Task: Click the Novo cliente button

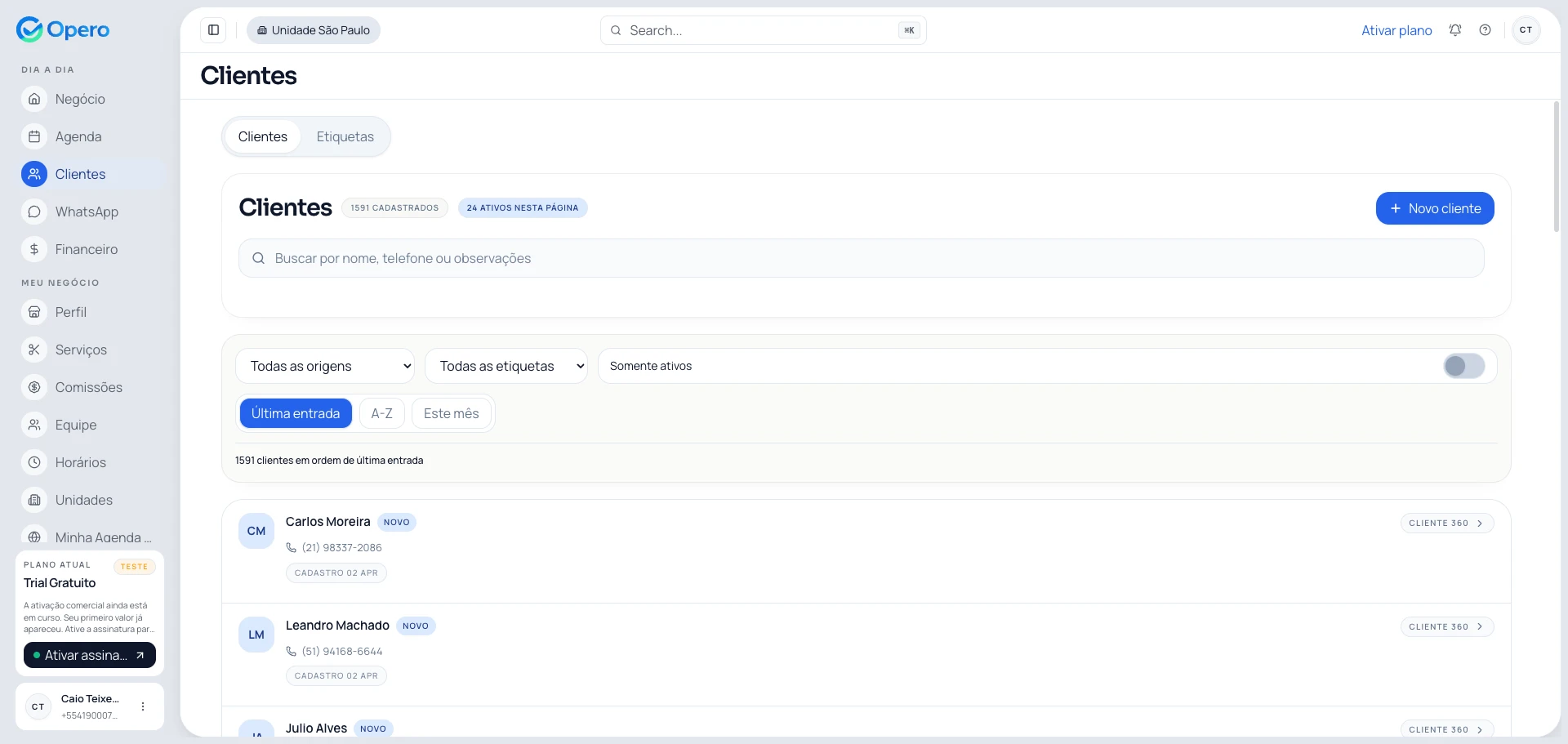Action: click(1434, 208)
